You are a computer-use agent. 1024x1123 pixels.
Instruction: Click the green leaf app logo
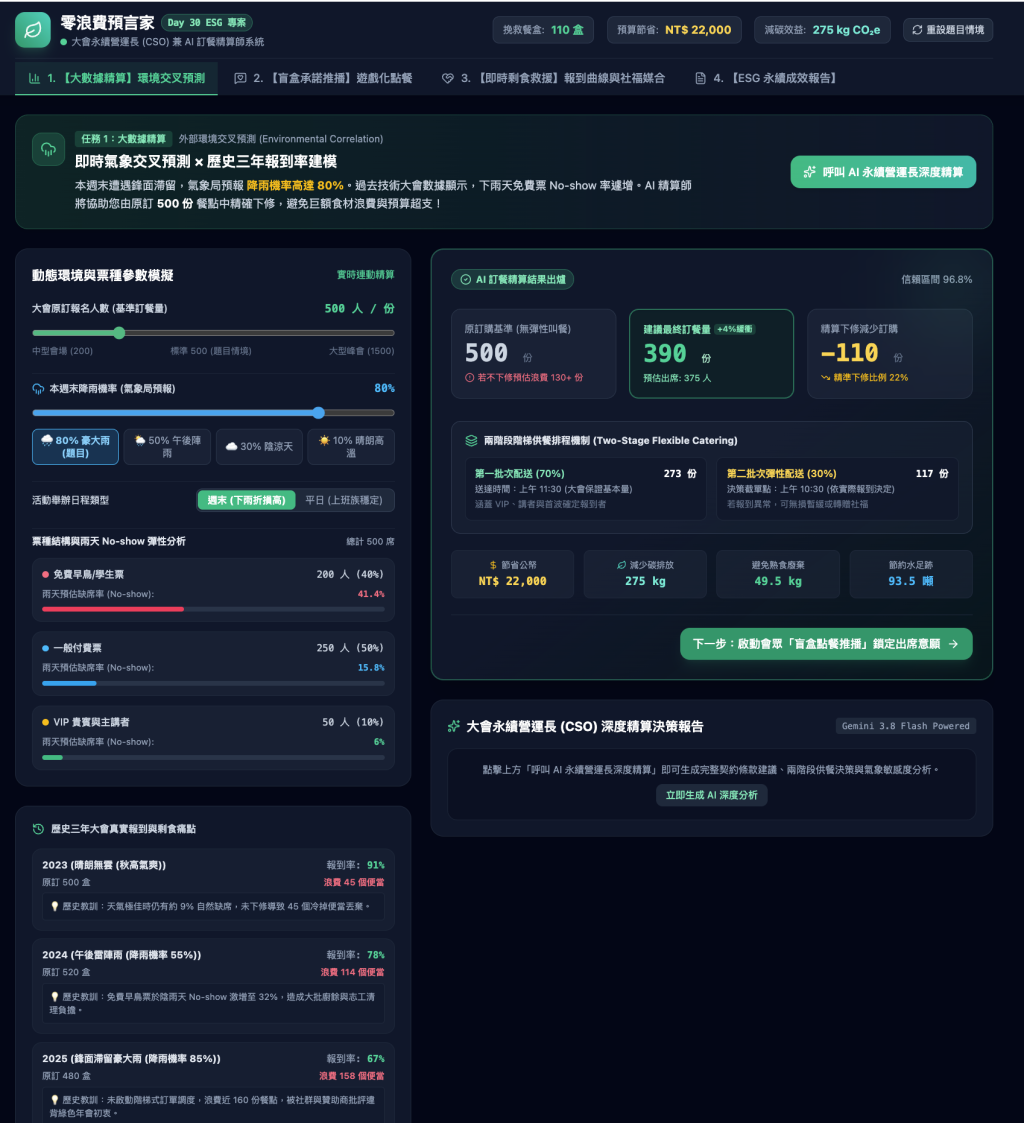(33, 30)
